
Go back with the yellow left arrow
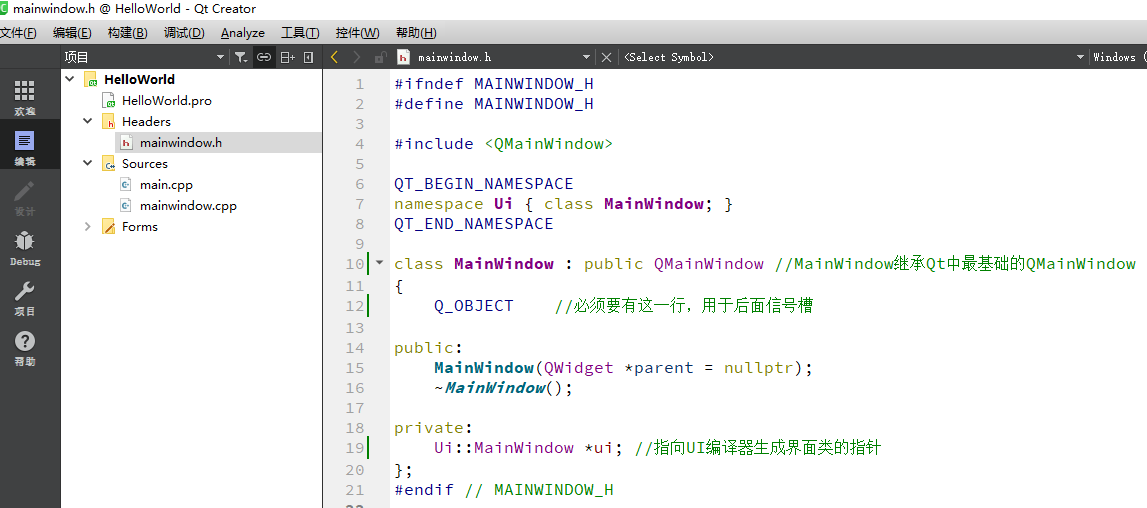334,57
